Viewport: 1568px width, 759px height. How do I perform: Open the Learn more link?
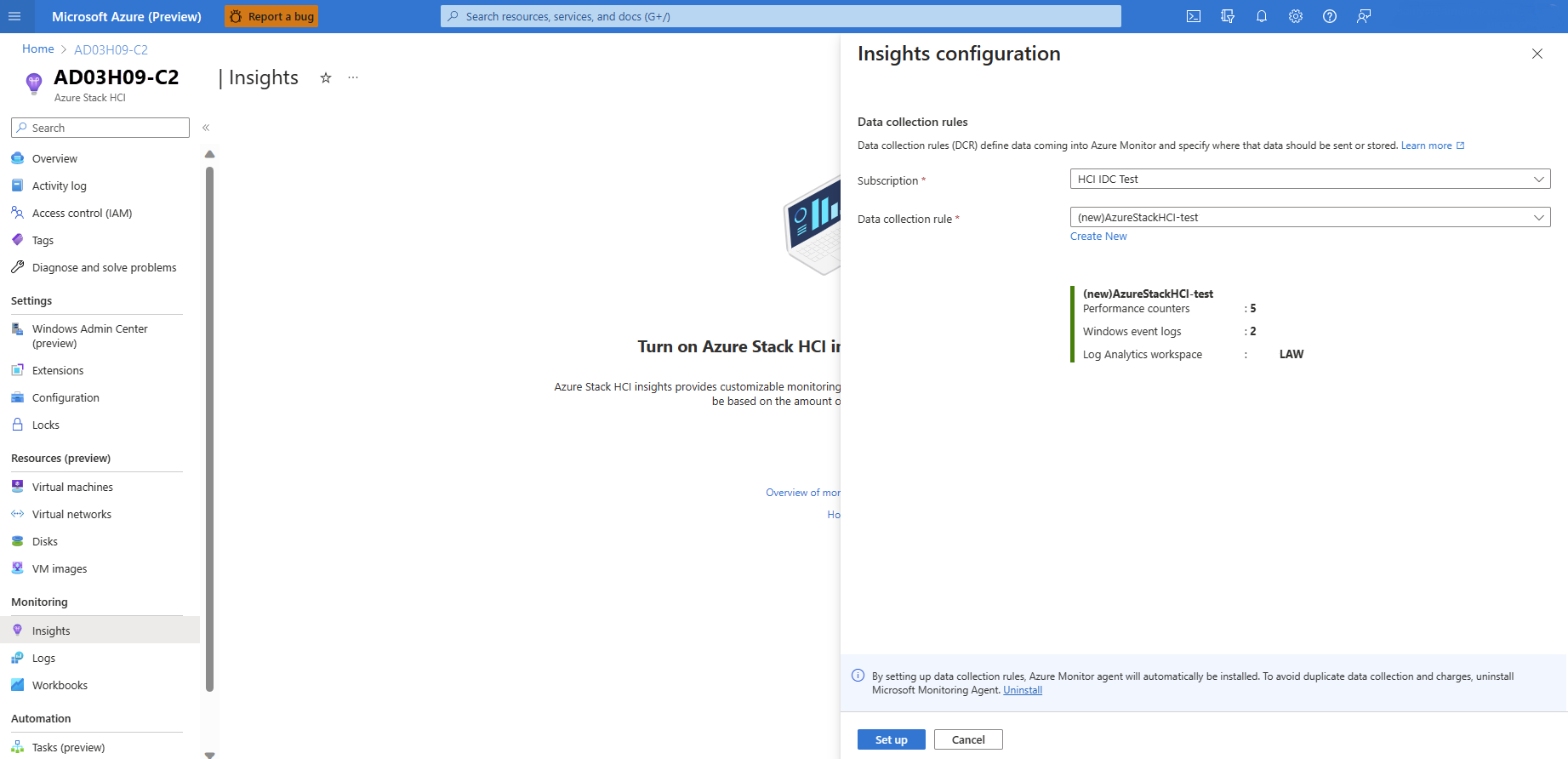point(1433,146)
